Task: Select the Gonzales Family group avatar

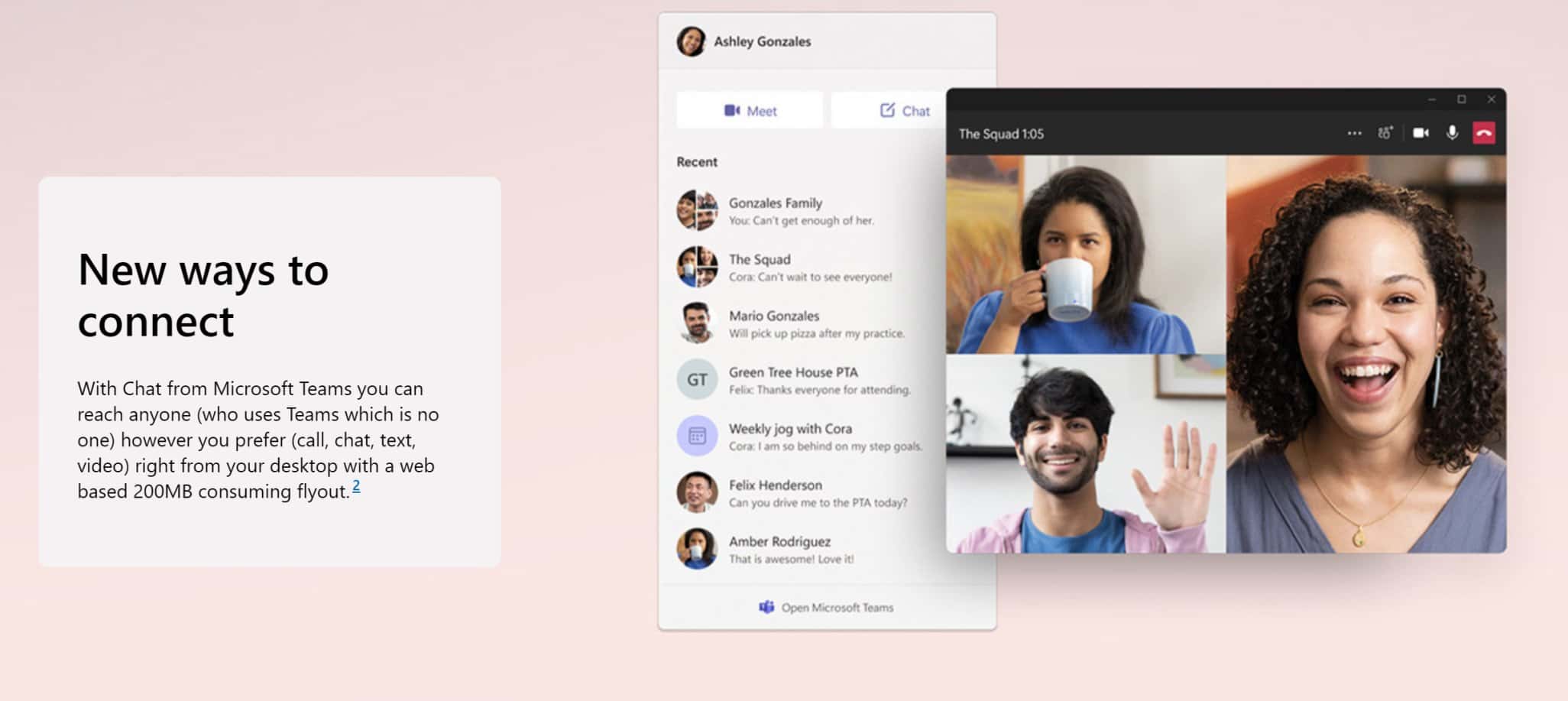Action: (697, 210)
